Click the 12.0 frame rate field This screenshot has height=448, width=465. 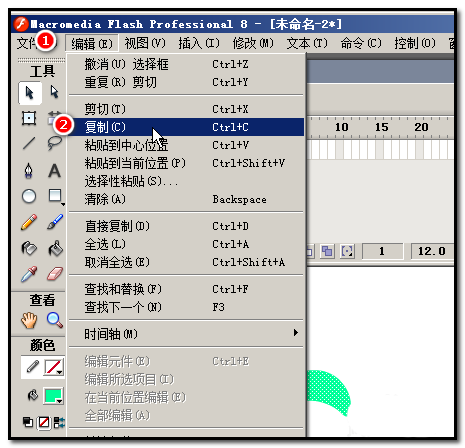432,251
